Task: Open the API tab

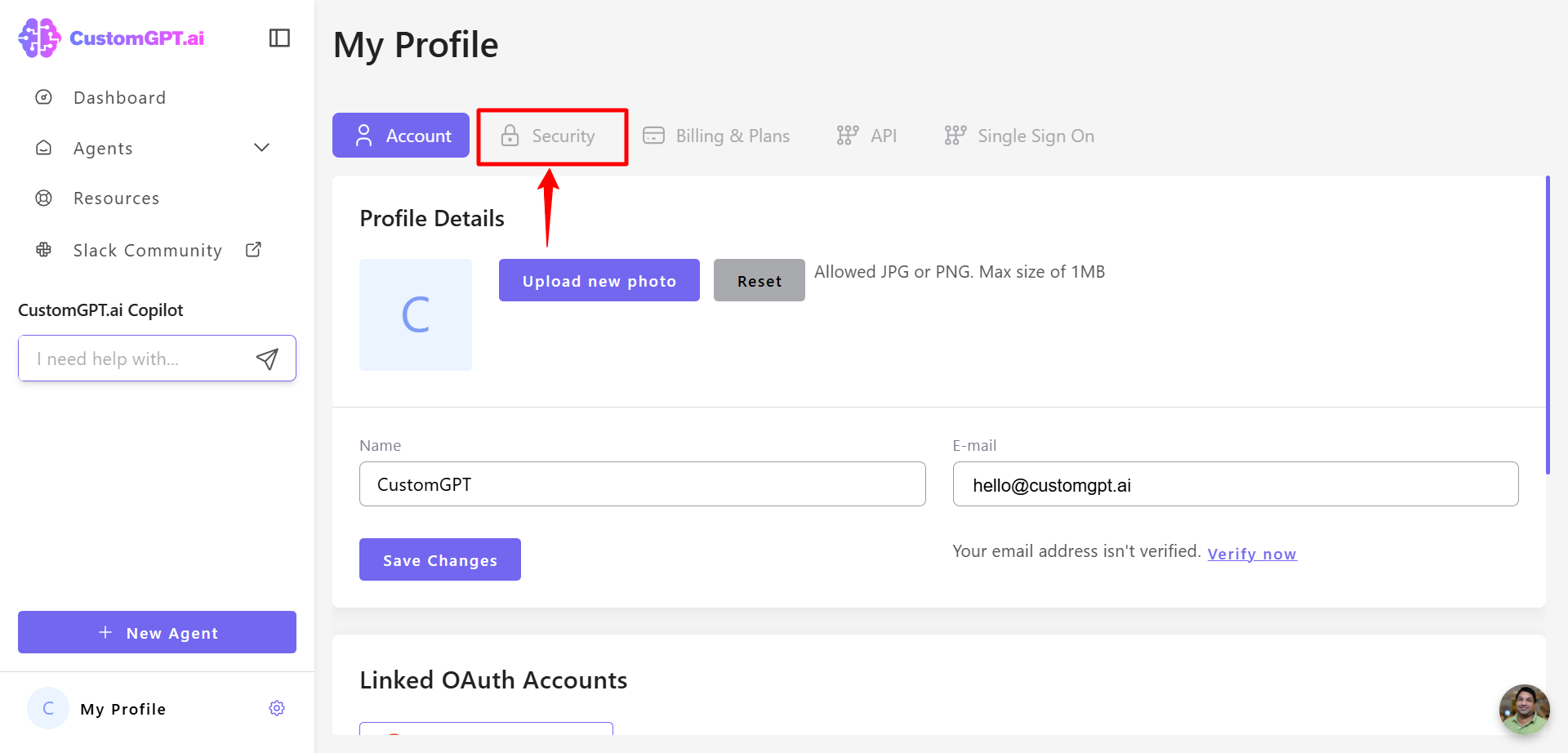Action: click(866, 136)
